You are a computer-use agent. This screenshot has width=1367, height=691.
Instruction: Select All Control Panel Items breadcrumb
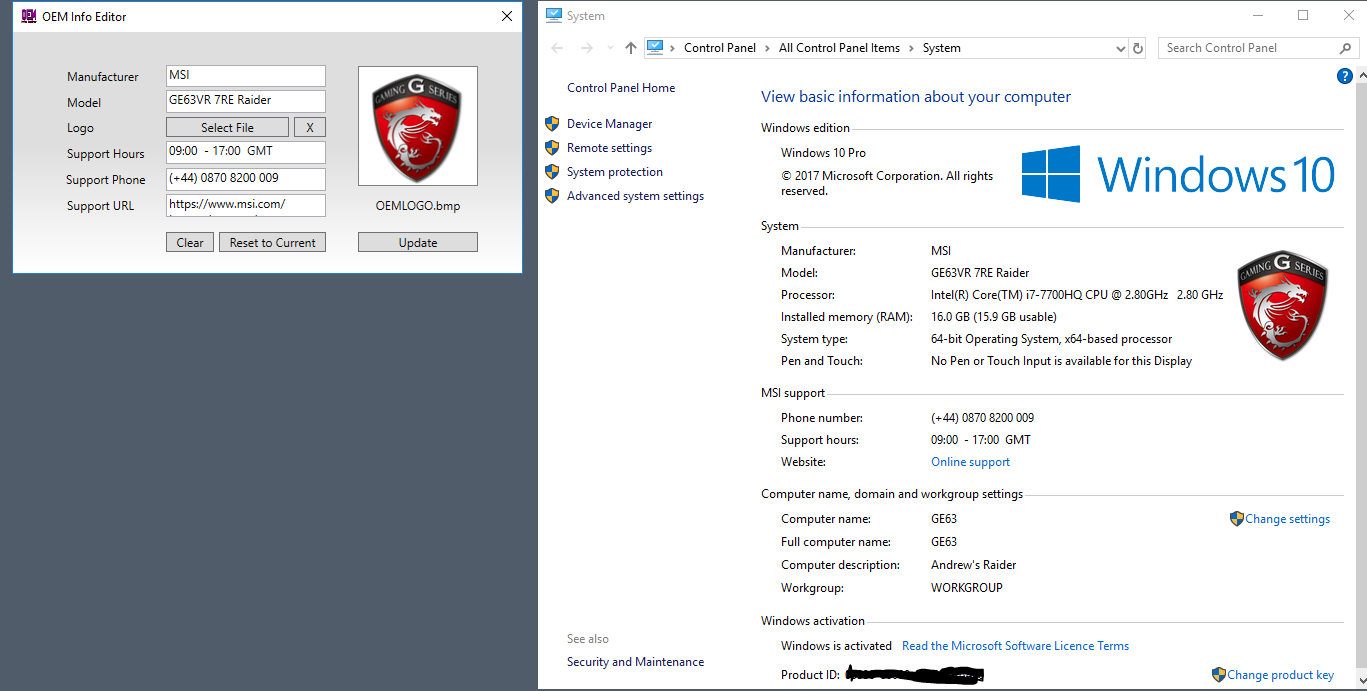(839, 48)
